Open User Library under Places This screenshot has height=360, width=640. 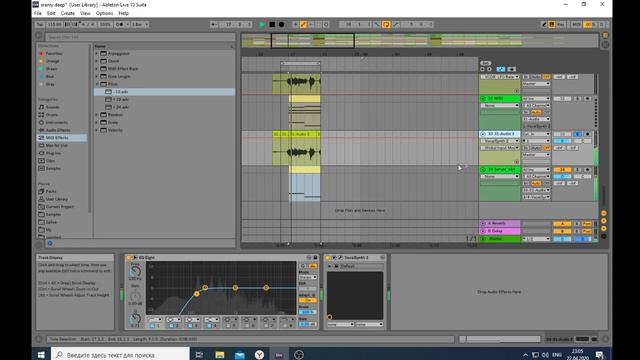56,199
